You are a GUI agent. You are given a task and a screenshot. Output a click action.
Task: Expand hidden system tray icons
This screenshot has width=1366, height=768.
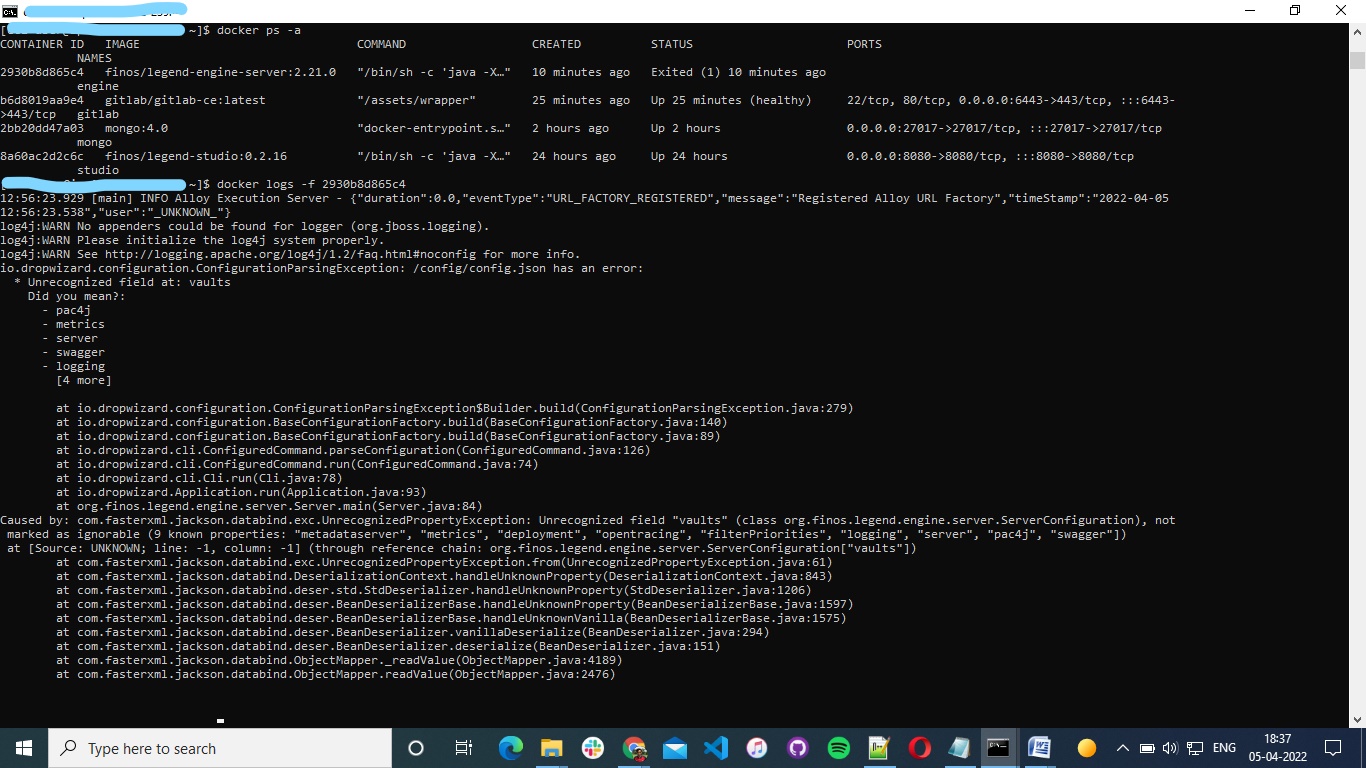click(x=1124, y=747)
